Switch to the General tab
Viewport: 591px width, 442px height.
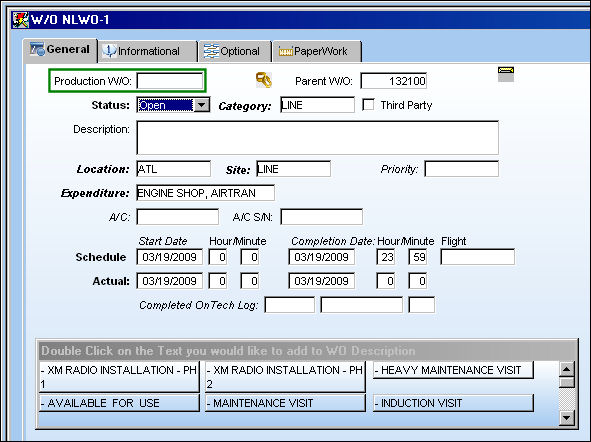[x=60, y=50]
